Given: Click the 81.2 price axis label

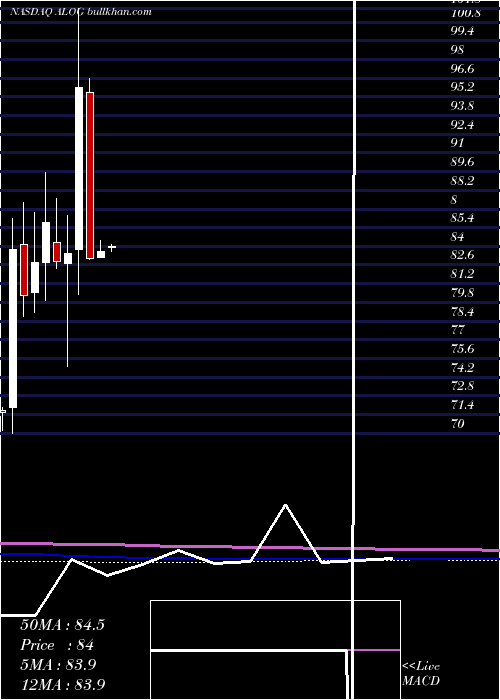Looking at the screenshot, I should pyautogui.click(x=462, y=273).
